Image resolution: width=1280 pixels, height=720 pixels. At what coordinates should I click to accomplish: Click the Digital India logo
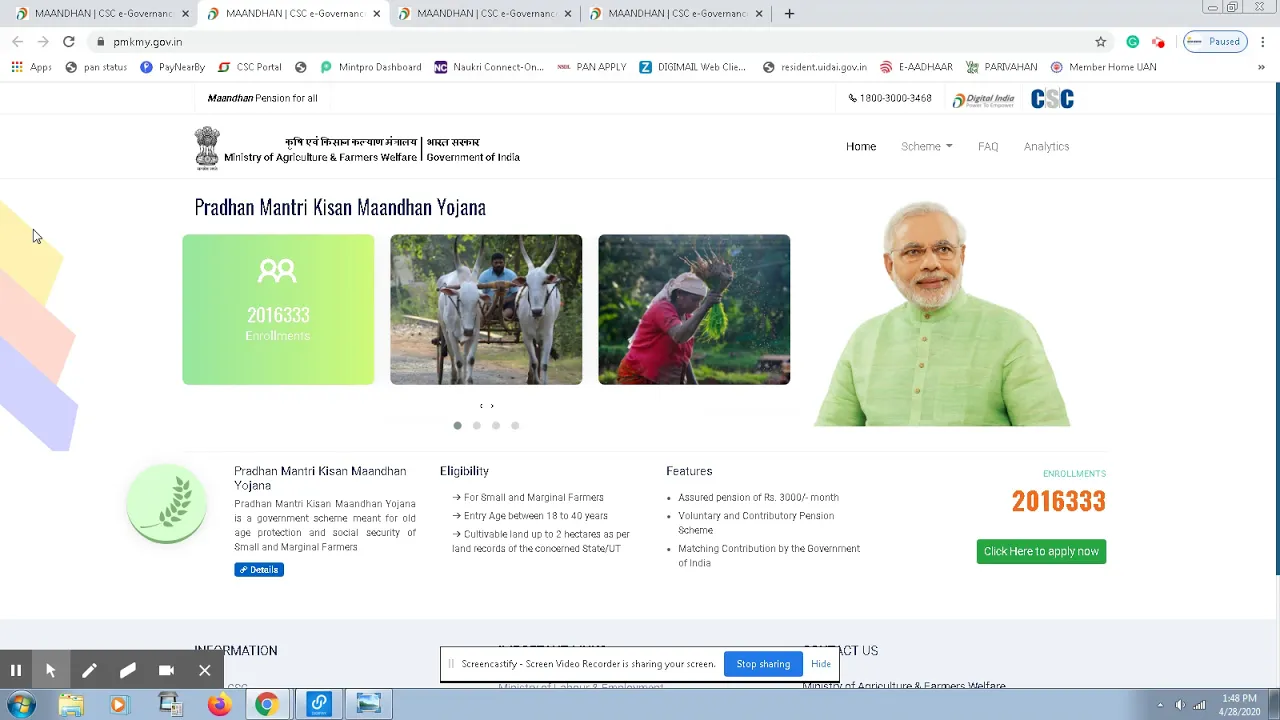pyautogui.click(x=983, y=99)
